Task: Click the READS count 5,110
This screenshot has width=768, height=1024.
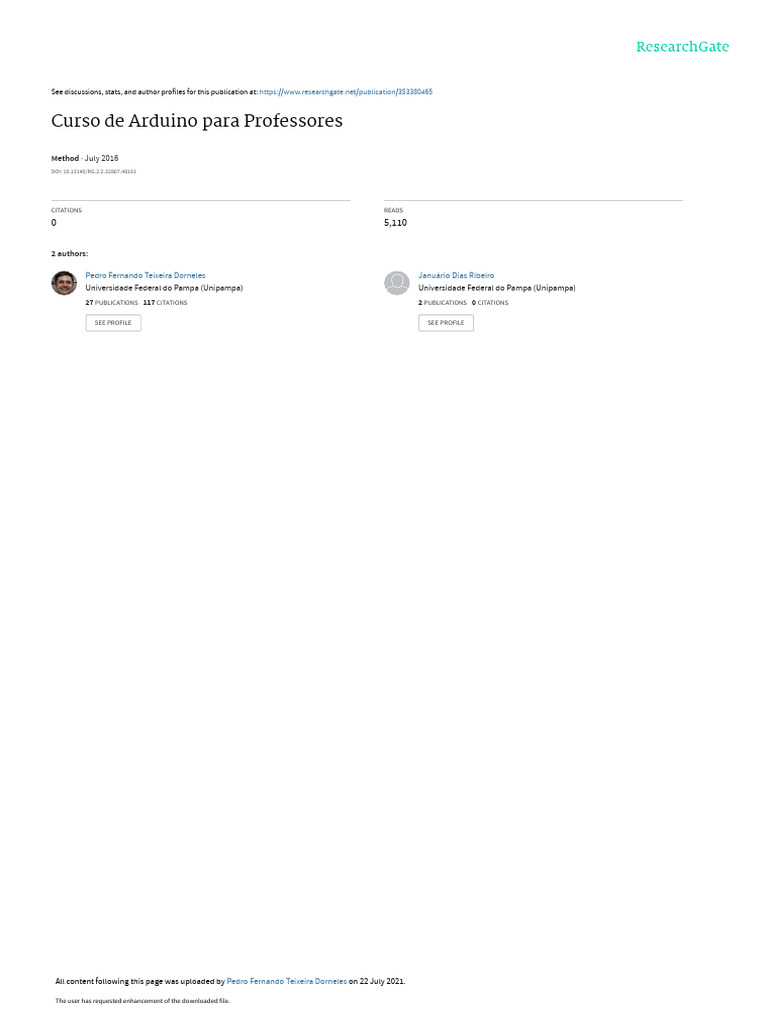Action: (x=395, y=223)
